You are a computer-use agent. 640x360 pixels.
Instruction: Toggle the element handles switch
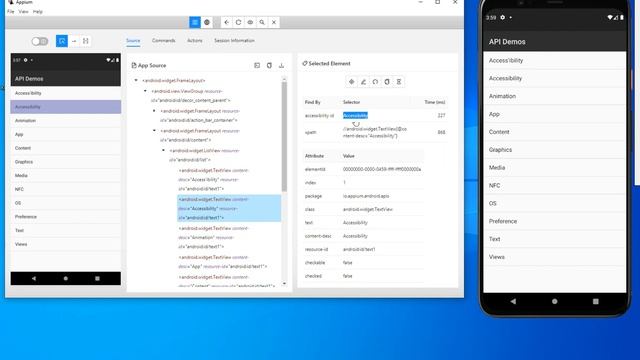[x=40, y=41]
